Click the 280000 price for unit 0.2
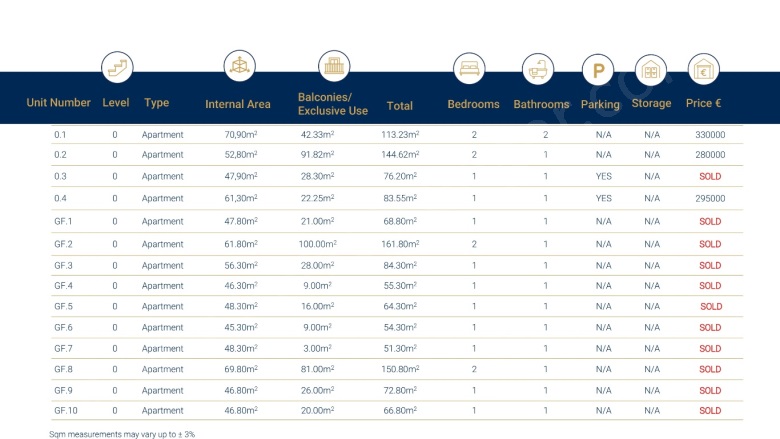Screen dimensions: 780x439 coord(710,155)
